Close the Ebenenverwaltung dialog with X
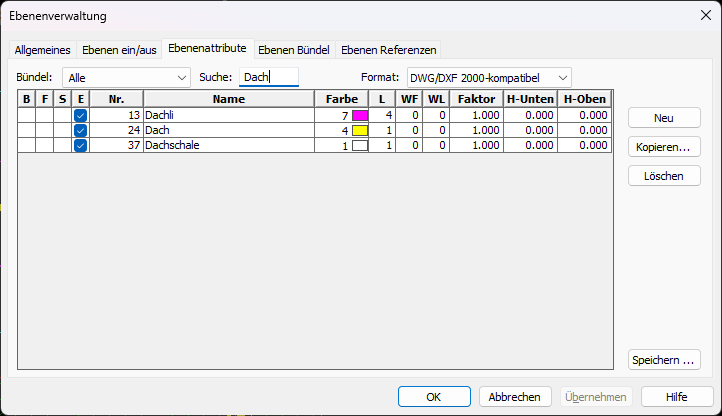The height and width of the screenshot is (416, 722). [x=705, y=15]
